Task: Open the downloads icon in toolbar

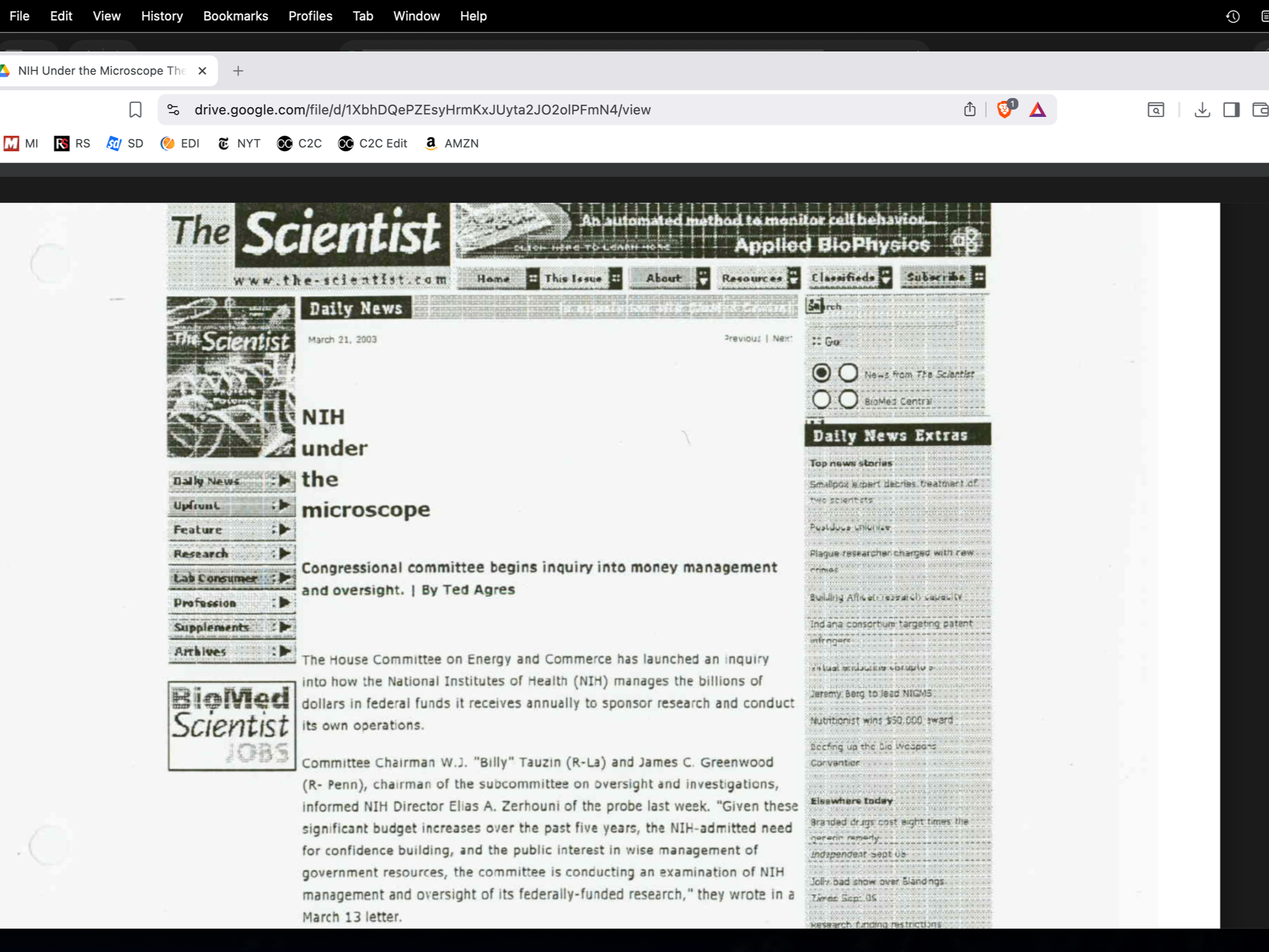Action: pyautogui.click(x=1202, y=110)
